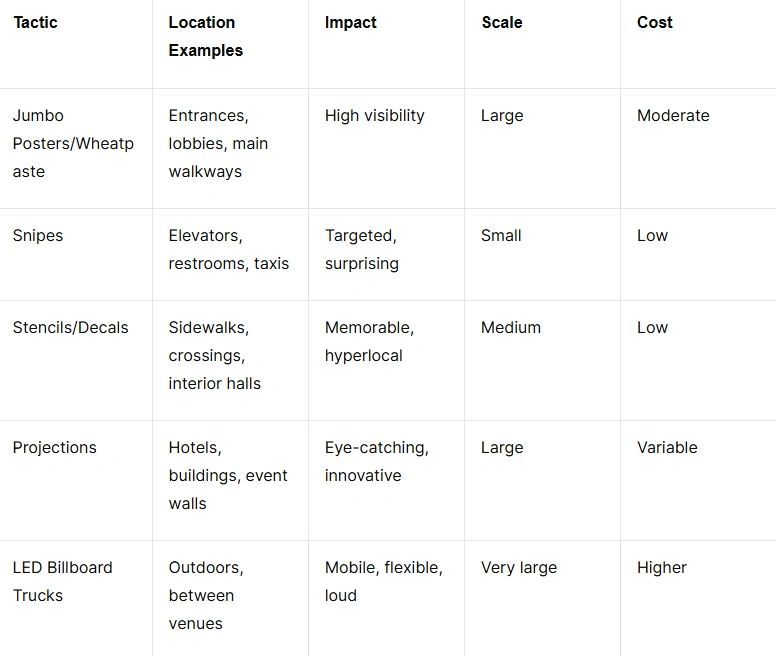Click the Scale column header
This screenshot has height=656, width=776.
(x=502, y=22)
